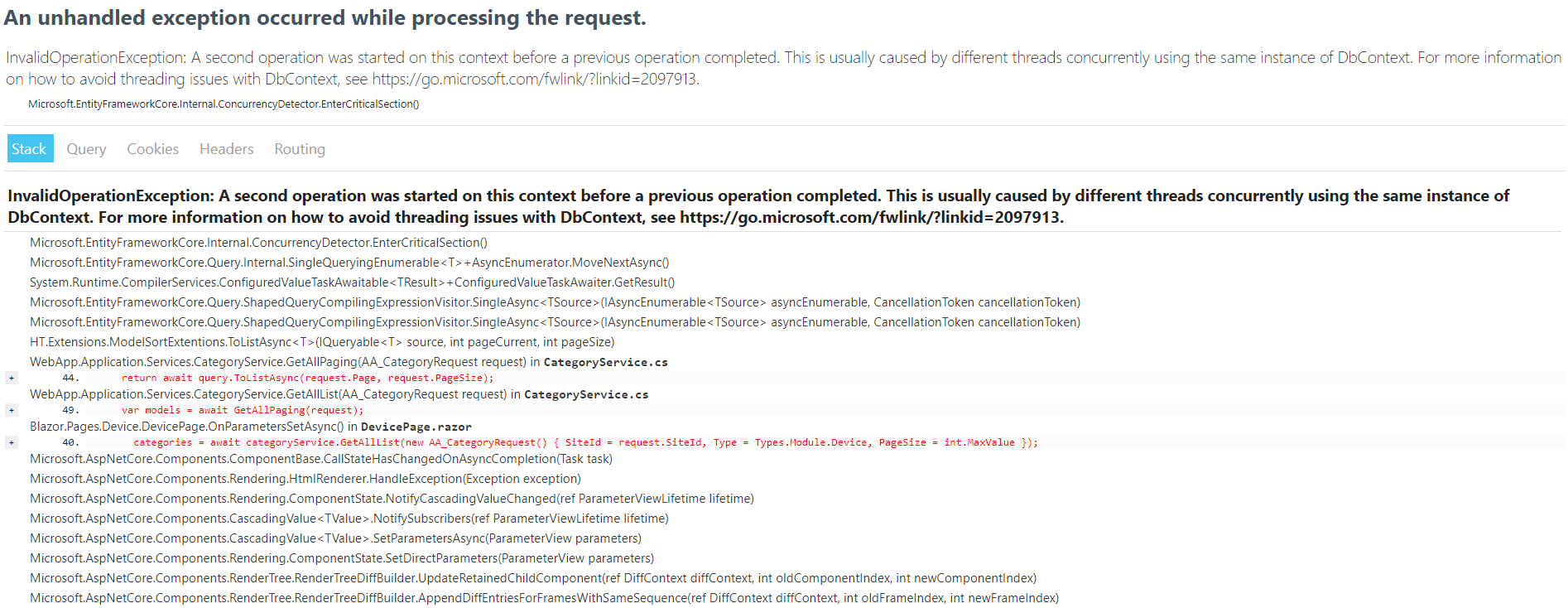Select the Headers tab
This screenshot has height=608, width=1568.
point(226,148)
